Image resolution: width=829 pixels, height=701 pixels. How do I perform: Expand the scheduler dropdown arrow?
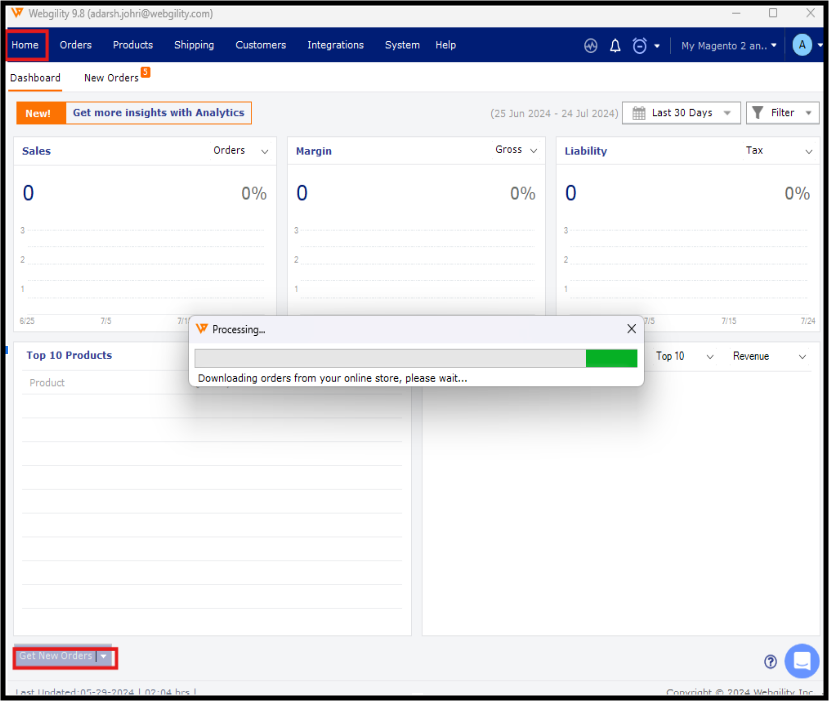(x=657, y=46)
